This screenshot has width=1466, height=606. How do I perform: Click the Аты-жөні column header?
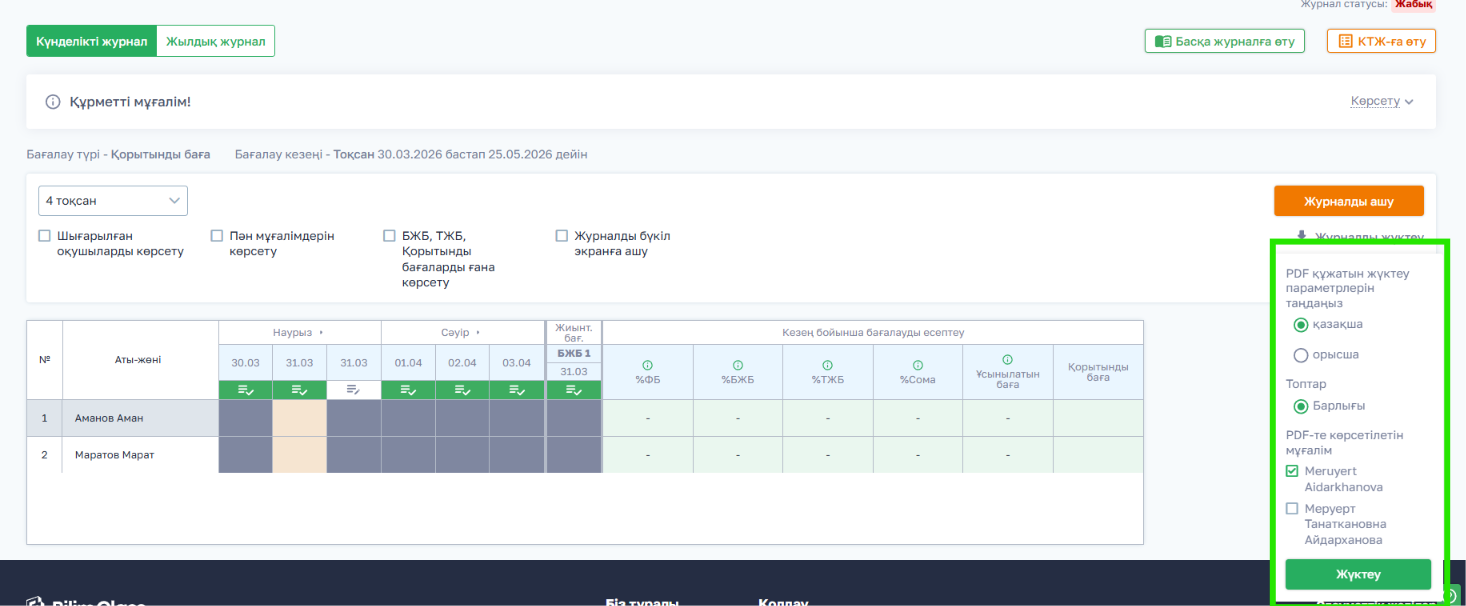coord(140,360)
